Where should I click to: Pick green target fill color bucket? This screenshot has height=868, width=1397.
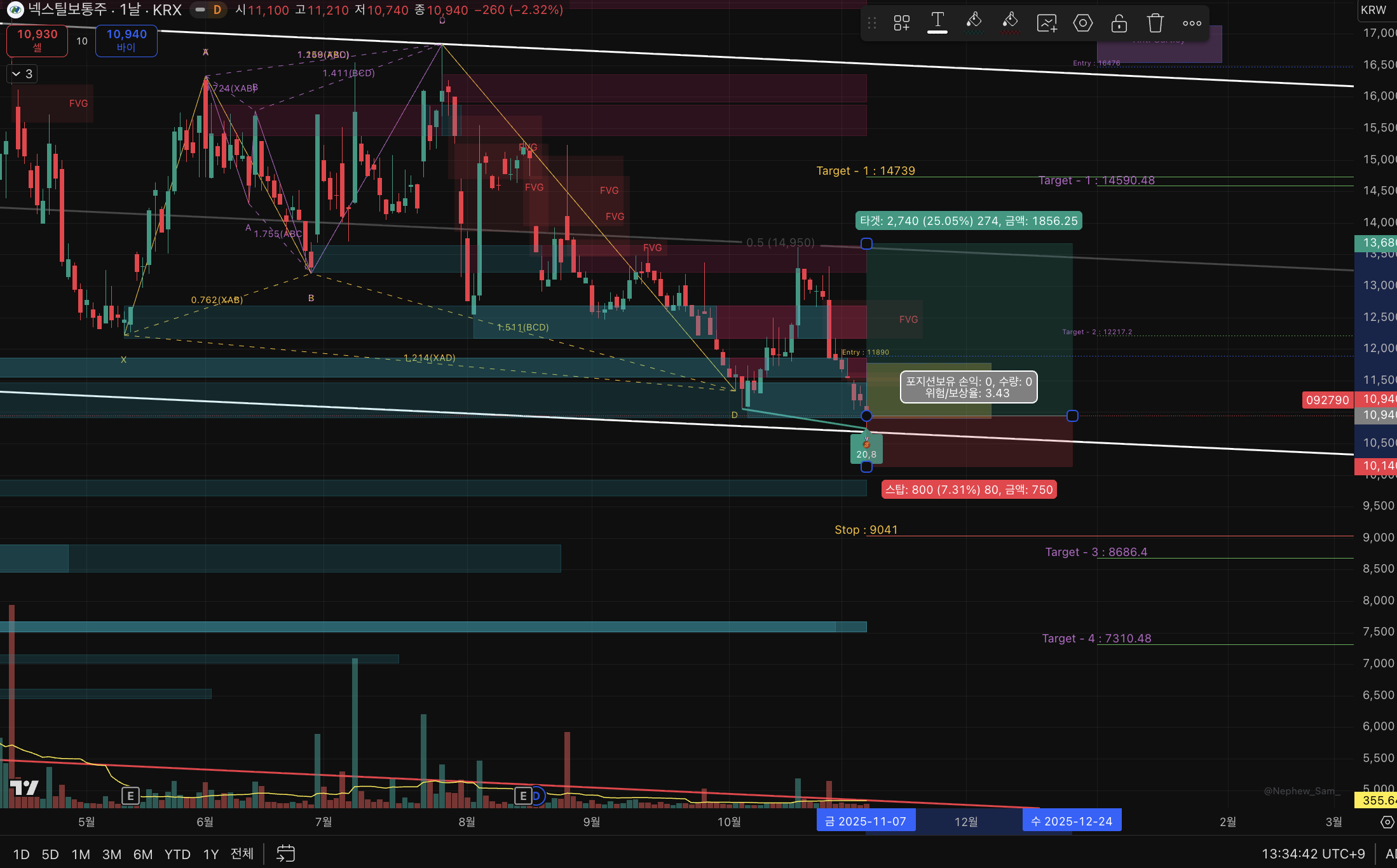click(974, 22)
